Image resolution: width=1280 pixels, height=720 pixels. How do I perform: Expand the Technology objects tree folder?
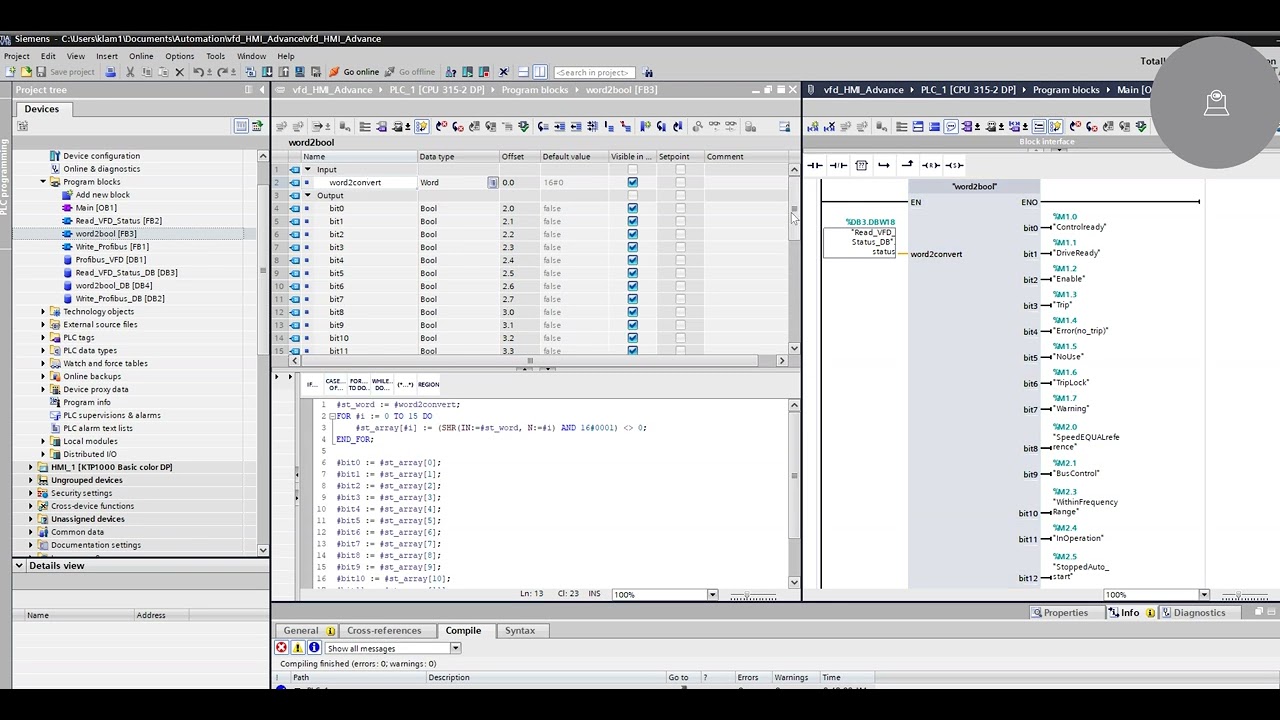click(43, 312)
